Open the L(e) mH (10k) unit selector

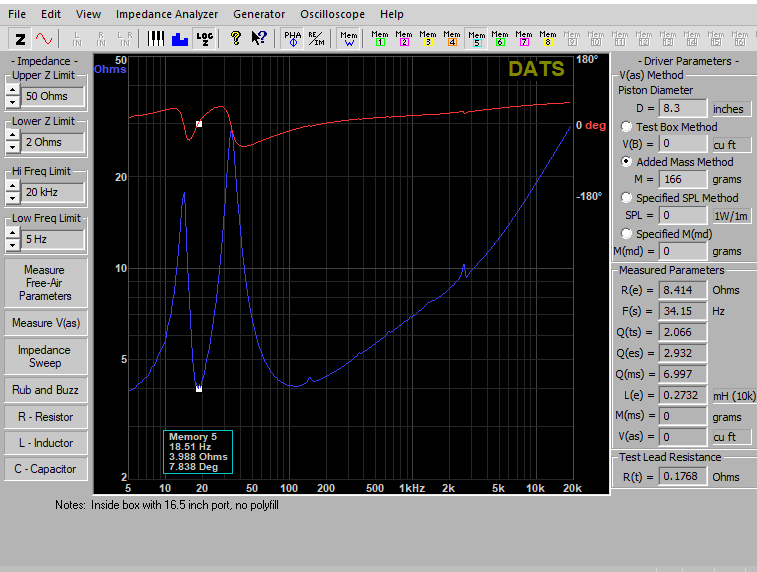point(733,396)
